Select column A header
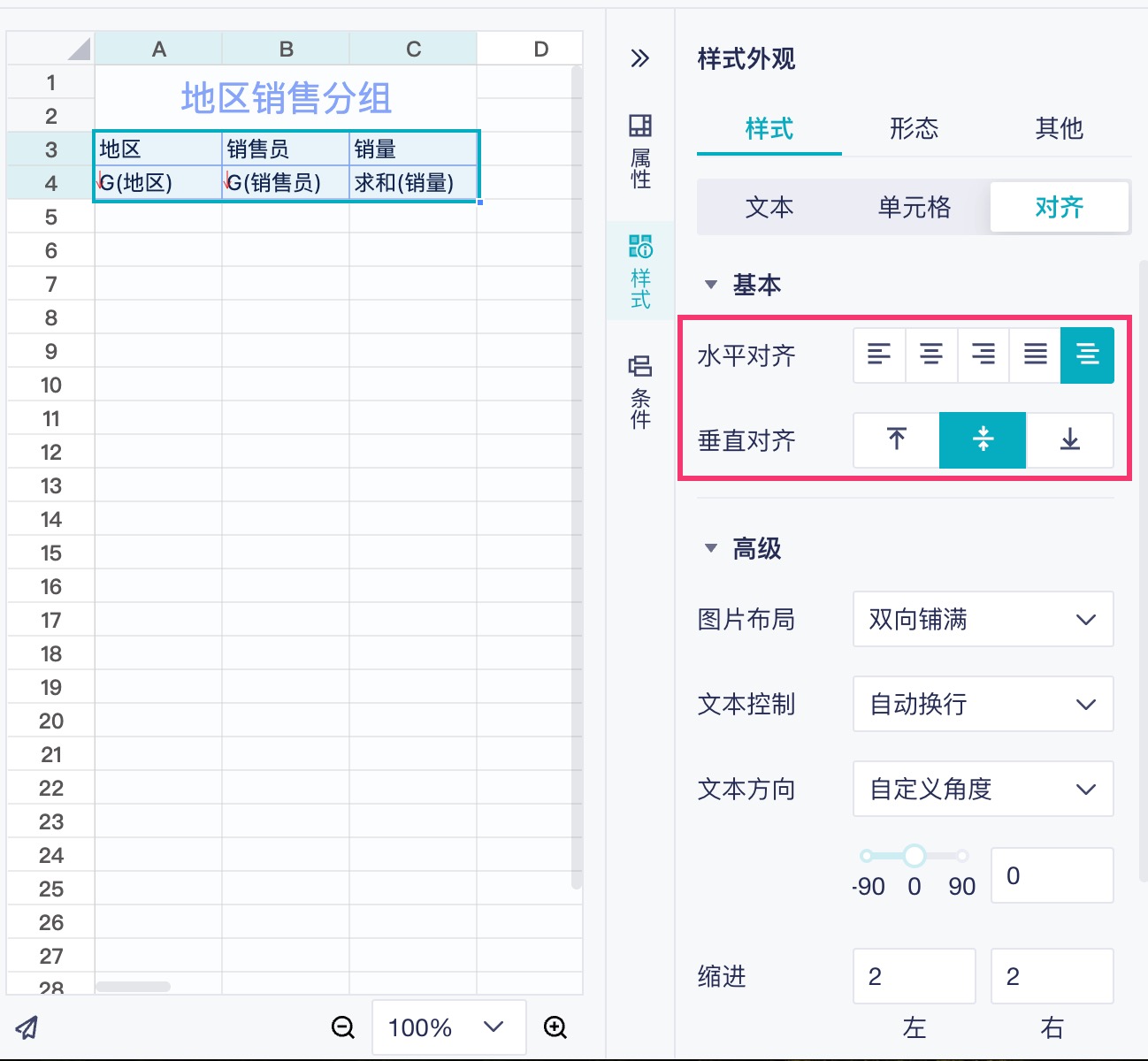Screen dimensions: 1148x1061 tap(158, 49)
